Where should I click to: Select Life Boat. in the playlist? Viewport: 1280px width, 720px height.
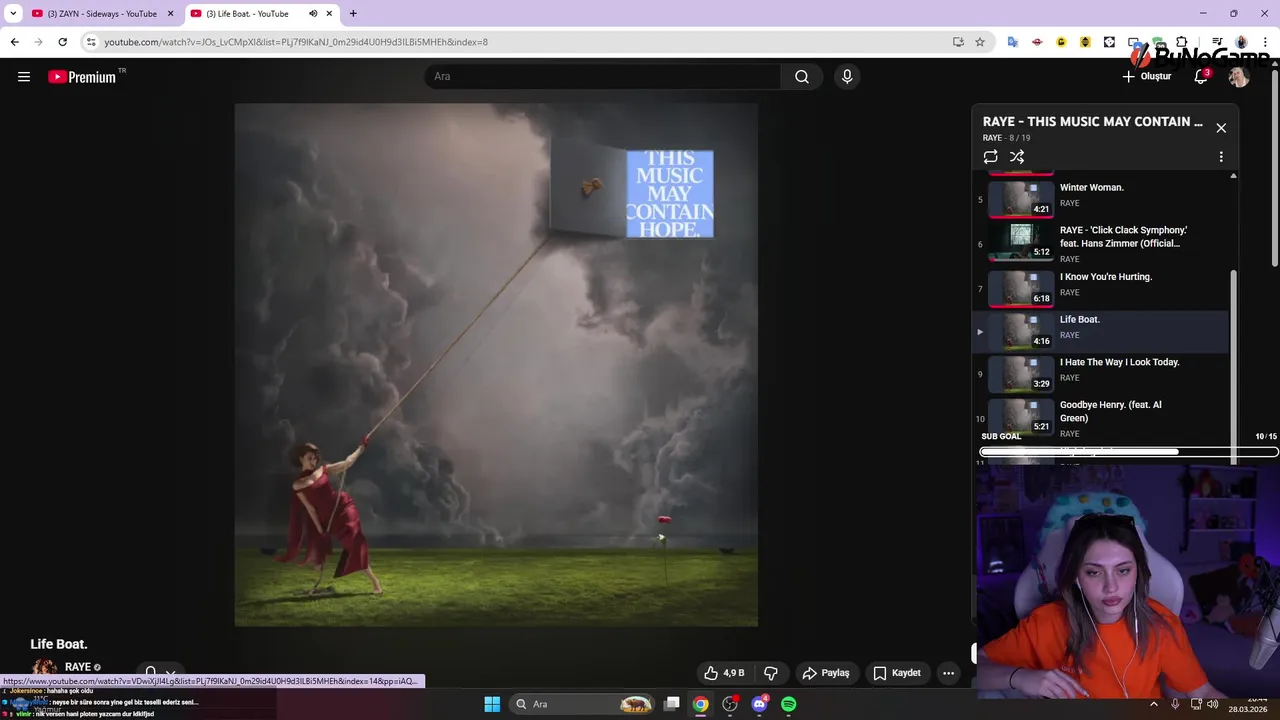tap(1100, 330)
